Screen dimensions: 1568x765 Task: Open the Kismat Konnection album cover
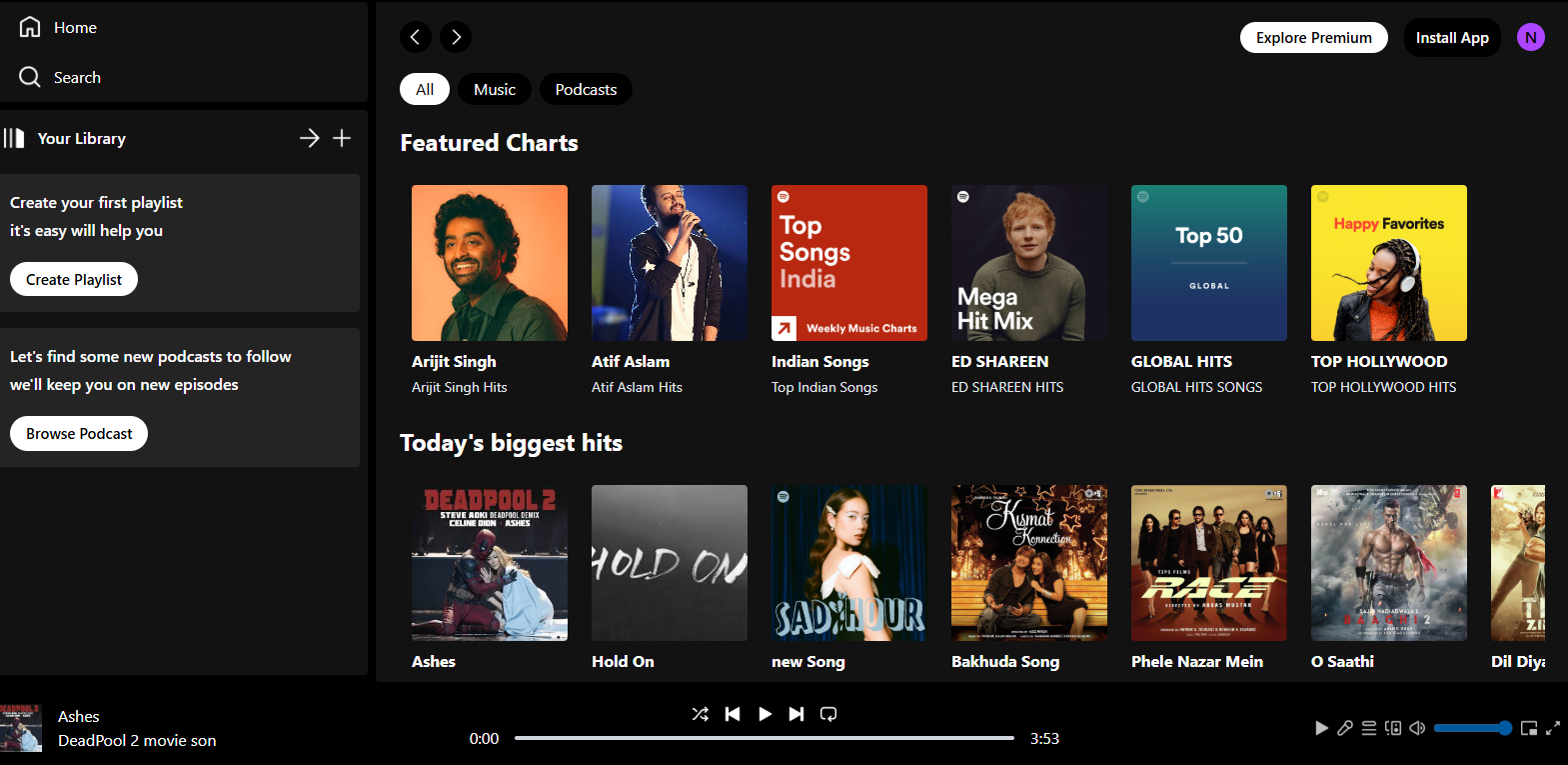[x=1029, y=563]
